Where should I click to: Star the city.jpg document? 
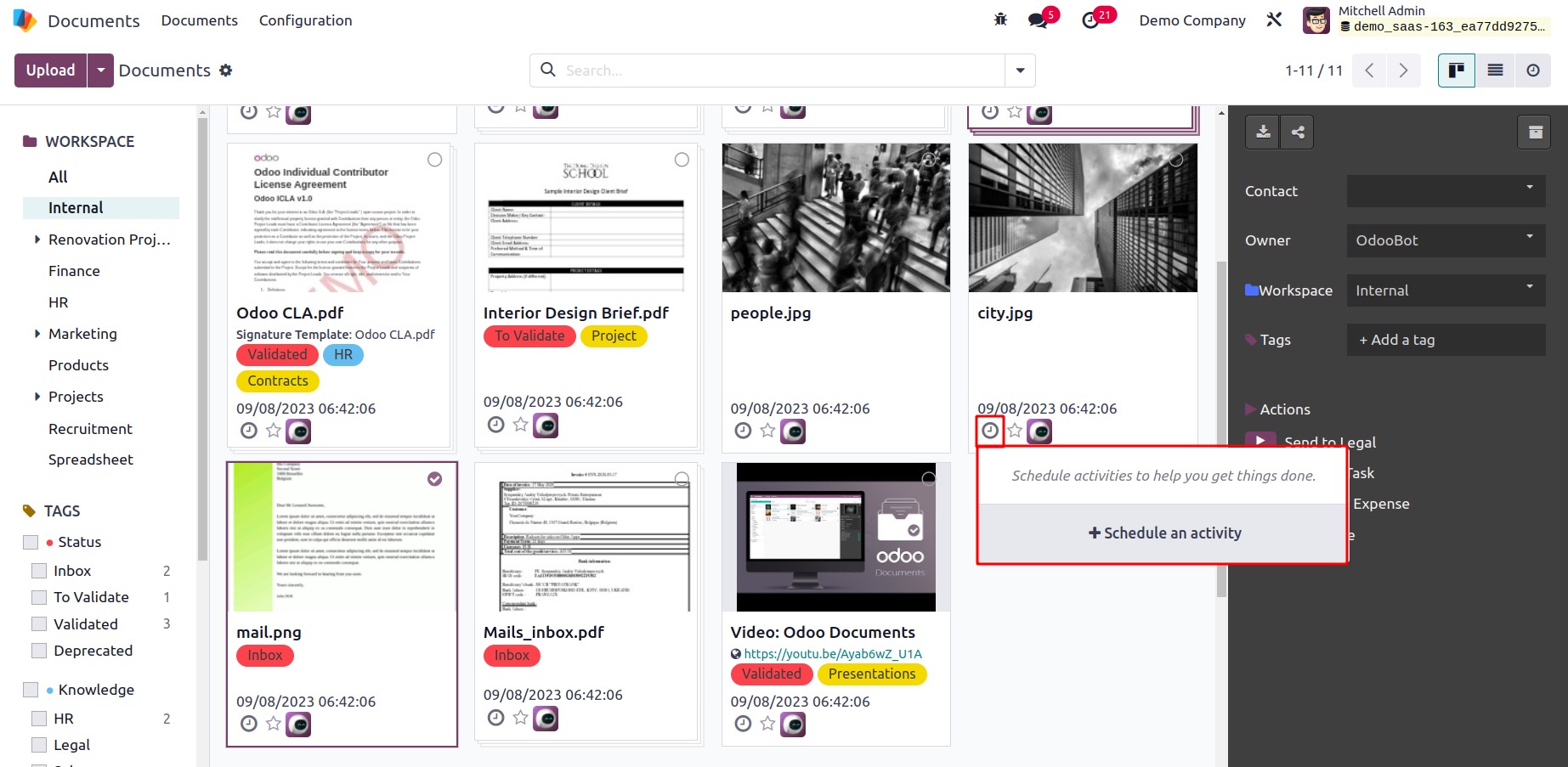[1015, 431]
